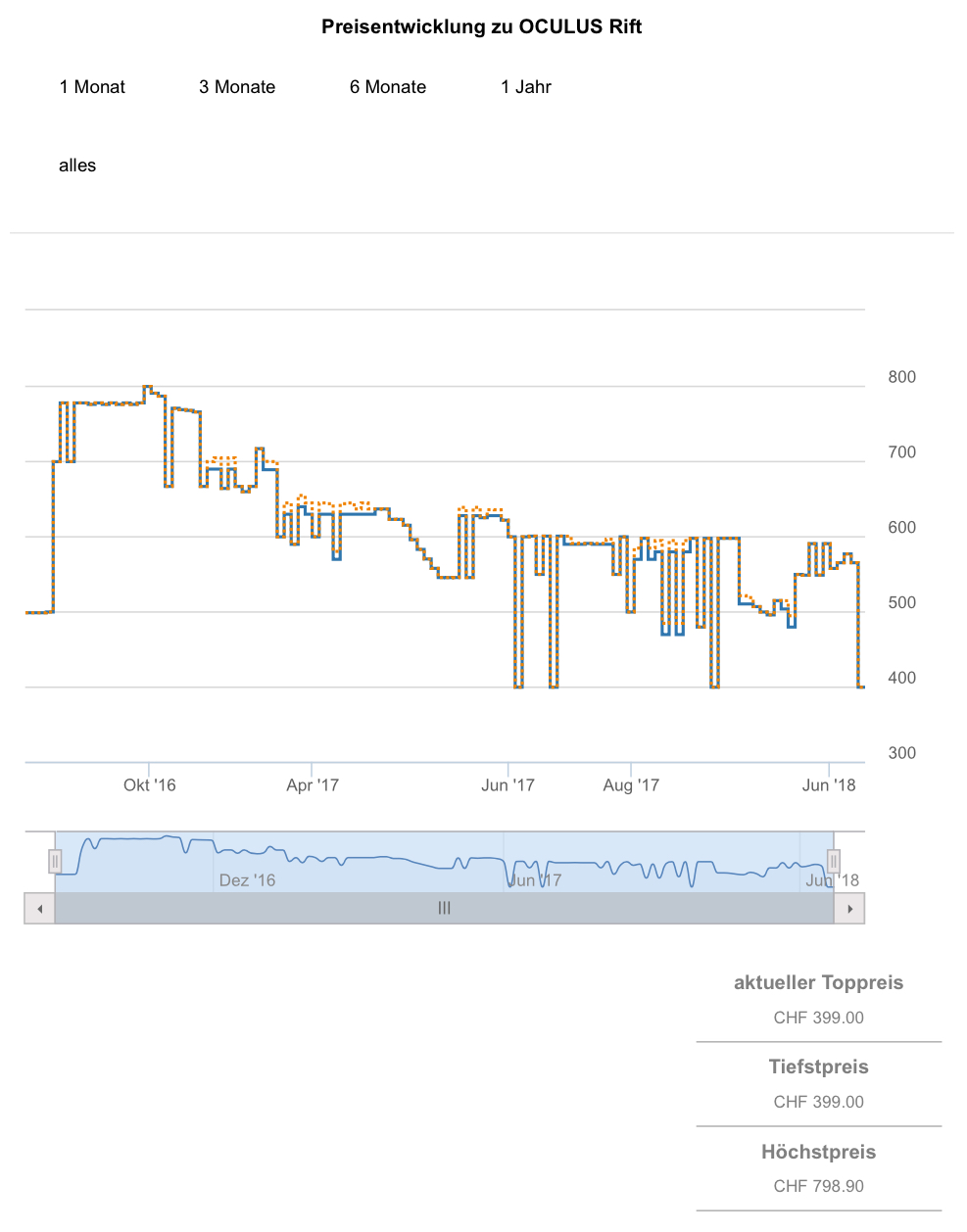Click the Okt '16 x-axis label
The height and width of the screenshot is (1232, 967).
pyautogui.click(x=150, y=785)
